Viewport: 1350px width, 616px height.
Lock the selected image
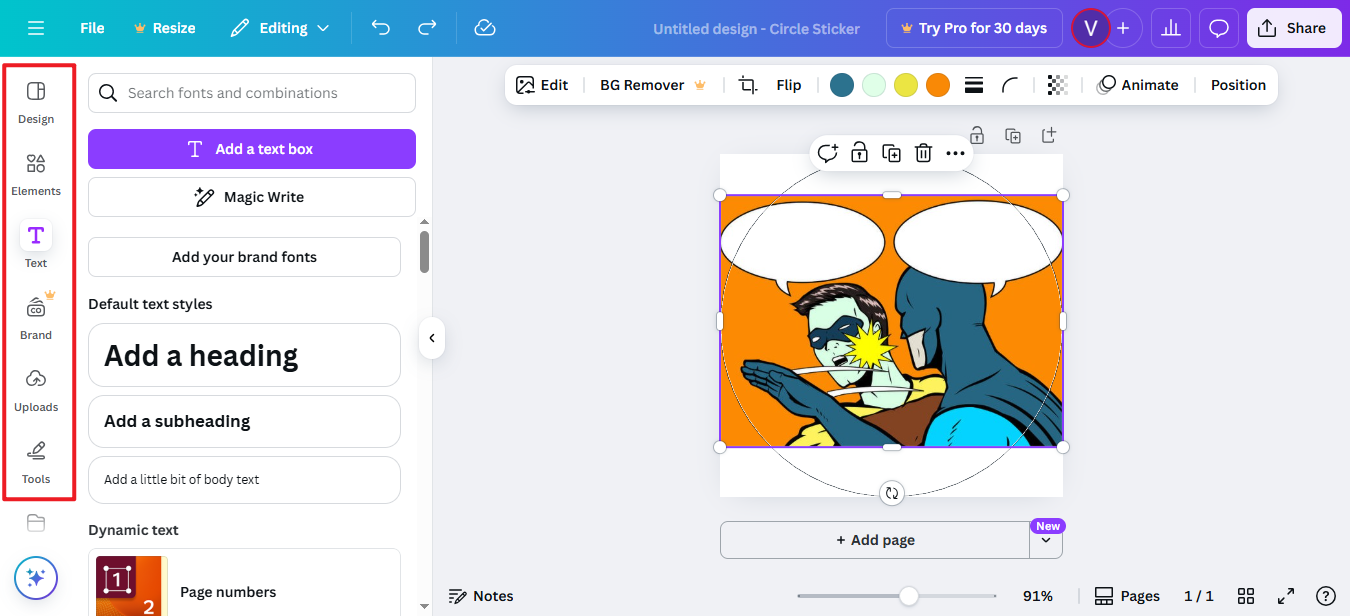[859, 153]
